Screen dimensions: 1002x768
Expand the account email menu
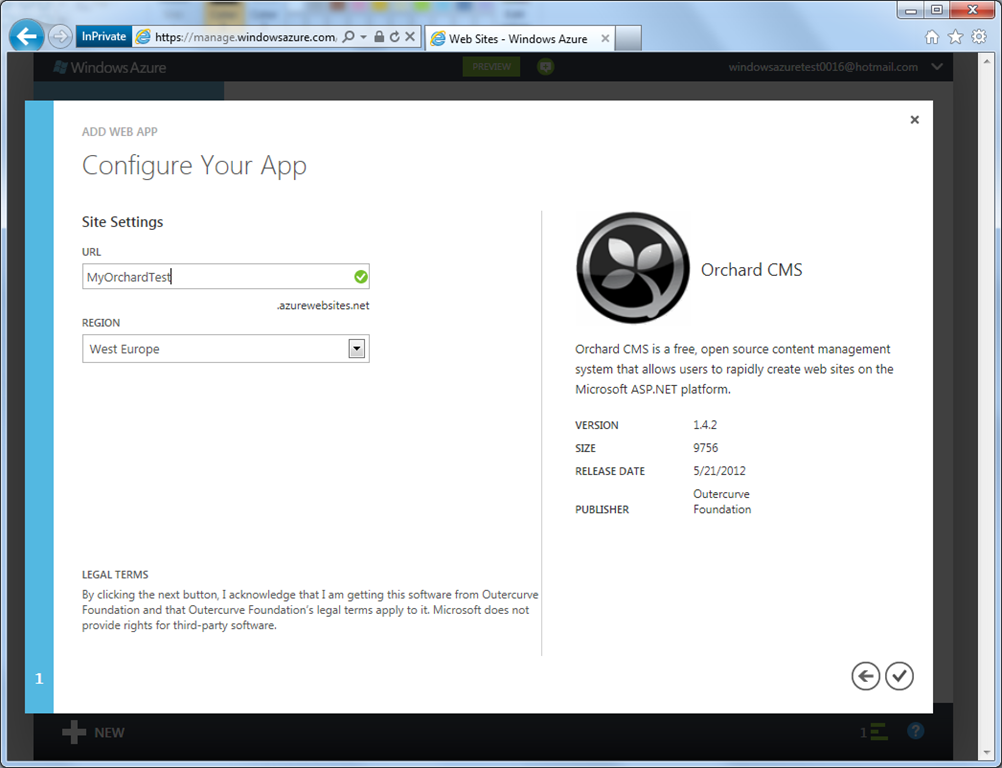pyautogui.click(x=937, y=67)
